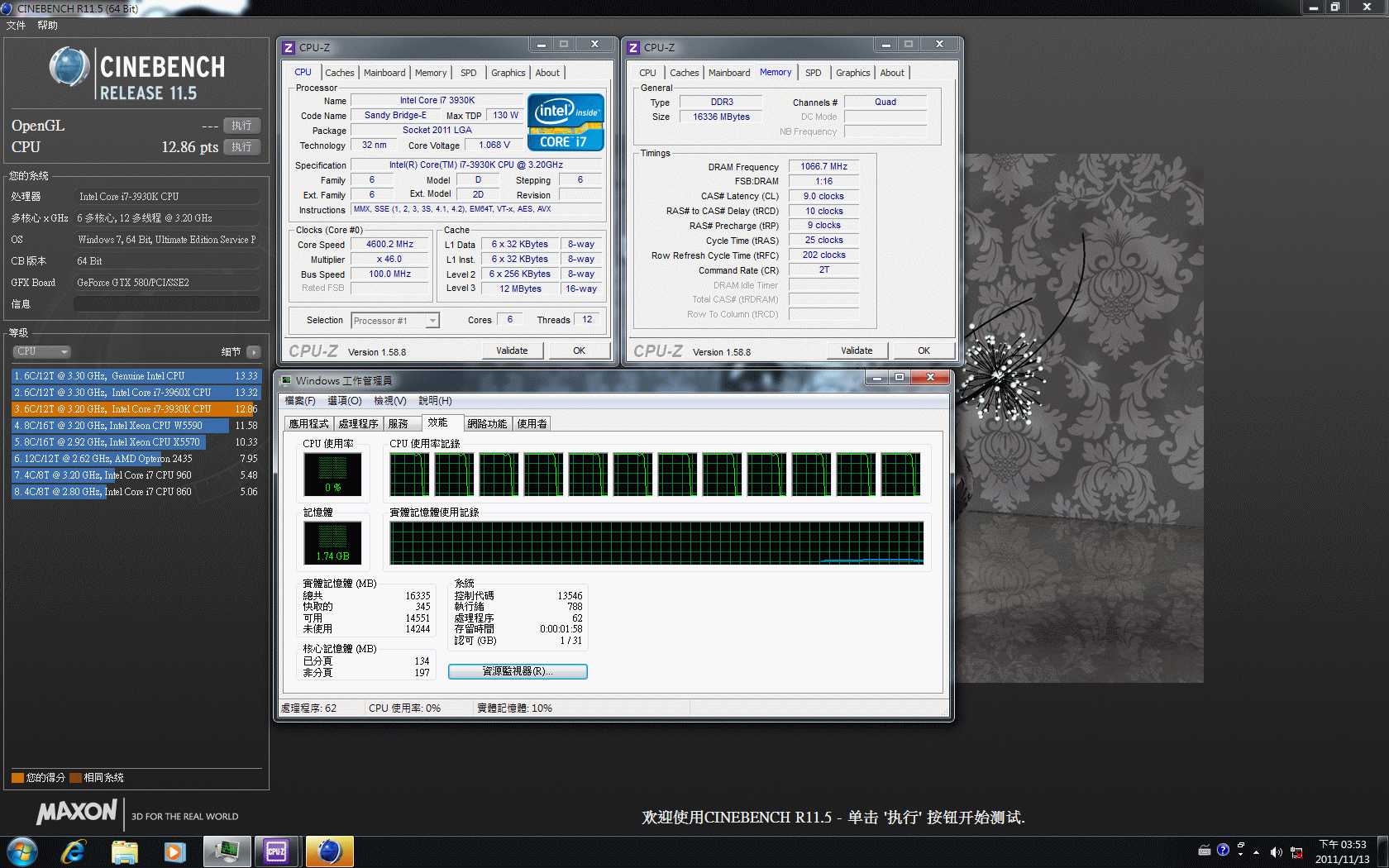Open Task Manager 說明(H) menu
Image resolution: width=1389 pixels, height=868 pixels.
coord(435,401)
